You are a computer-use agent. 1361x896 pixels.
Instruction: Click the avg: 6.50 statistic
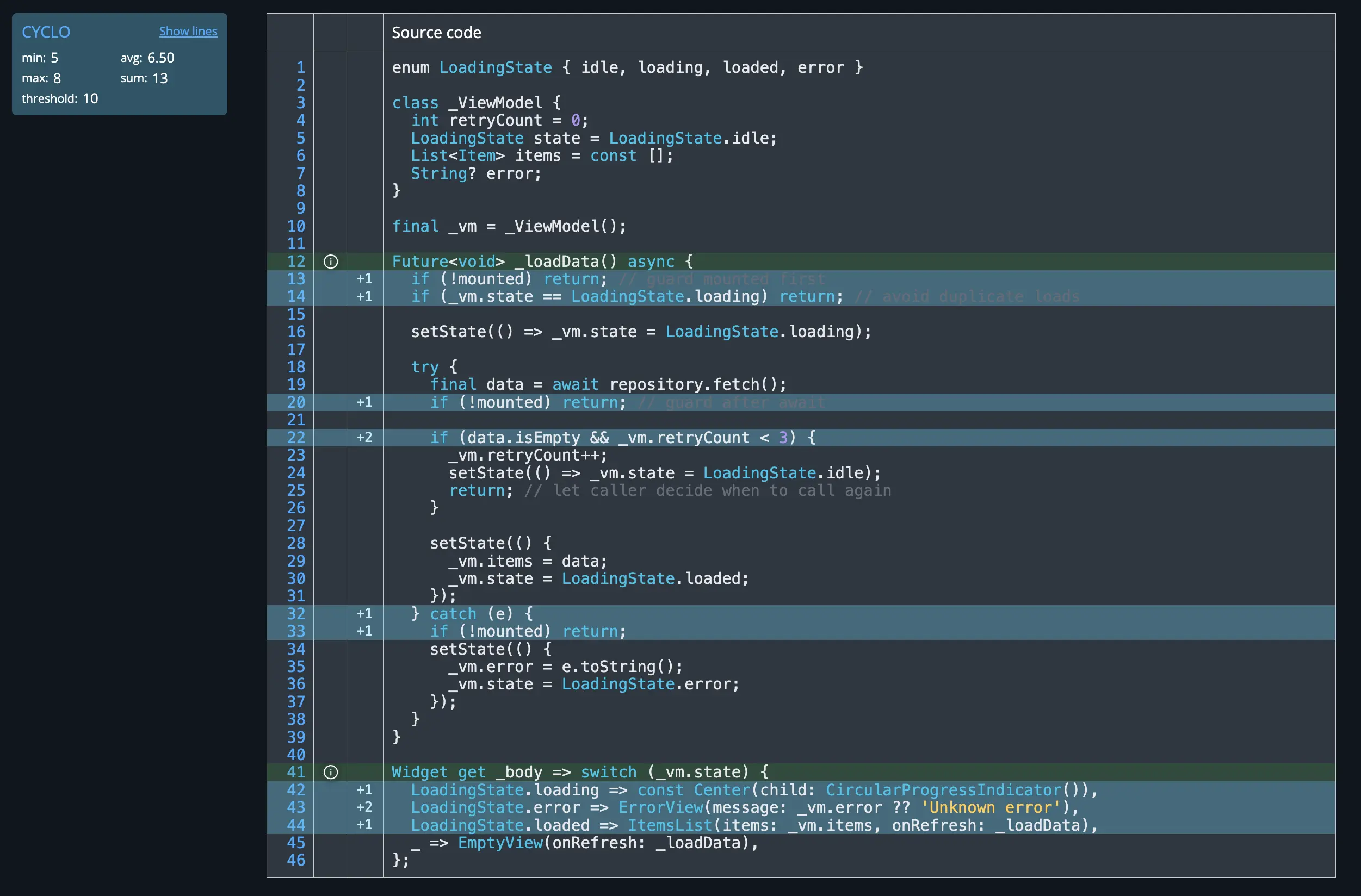[147, 58]
